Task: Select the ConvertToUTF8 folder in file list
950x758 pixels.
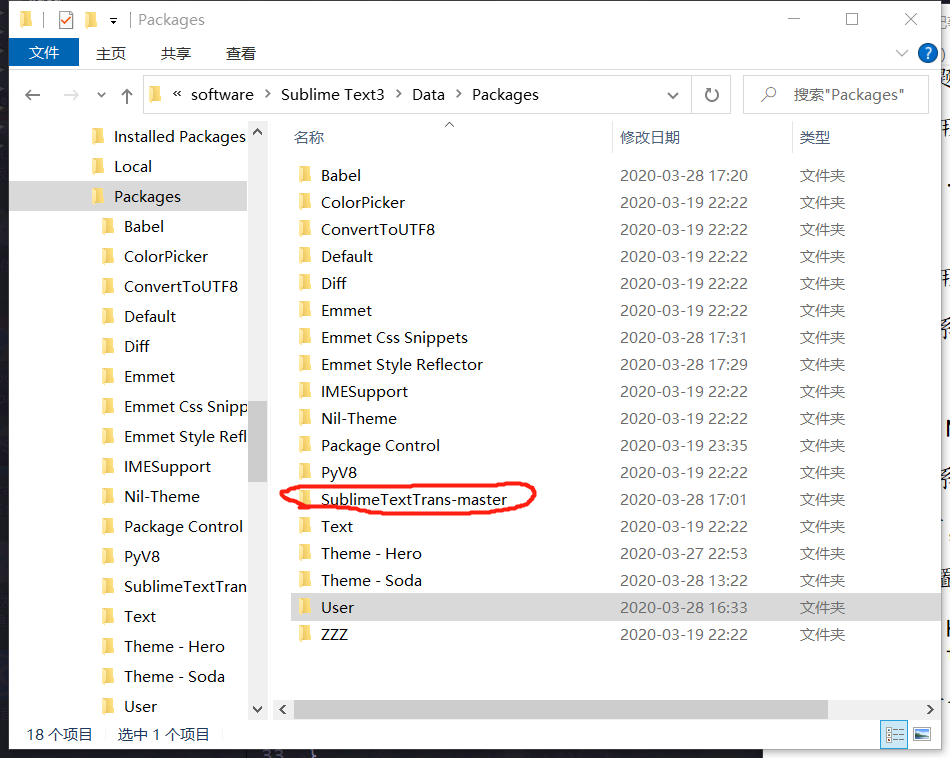Action: point(377,230)
